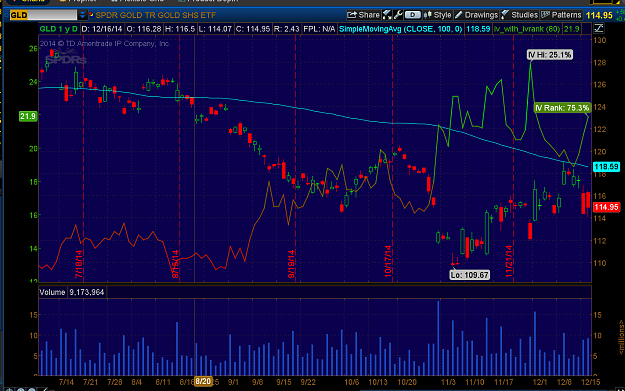The width and height of the screenshot is (625, 391).
Task: Click the D: 12/16/14 date readout
Action: (102, 29)
